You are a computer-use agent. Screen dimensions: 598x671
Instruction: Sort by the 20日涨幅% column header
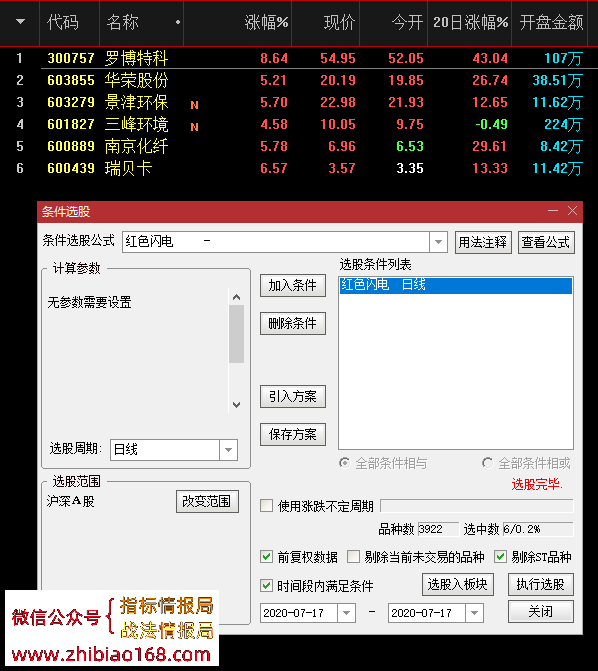(x=470, y=22)
